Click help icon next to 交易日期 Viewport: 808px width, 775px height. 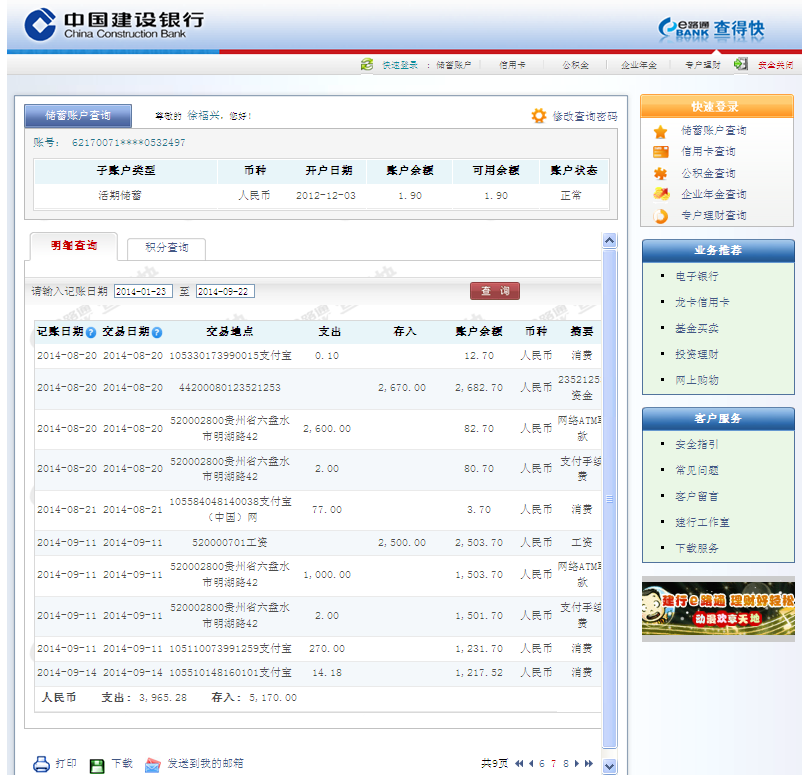point(157,332)
